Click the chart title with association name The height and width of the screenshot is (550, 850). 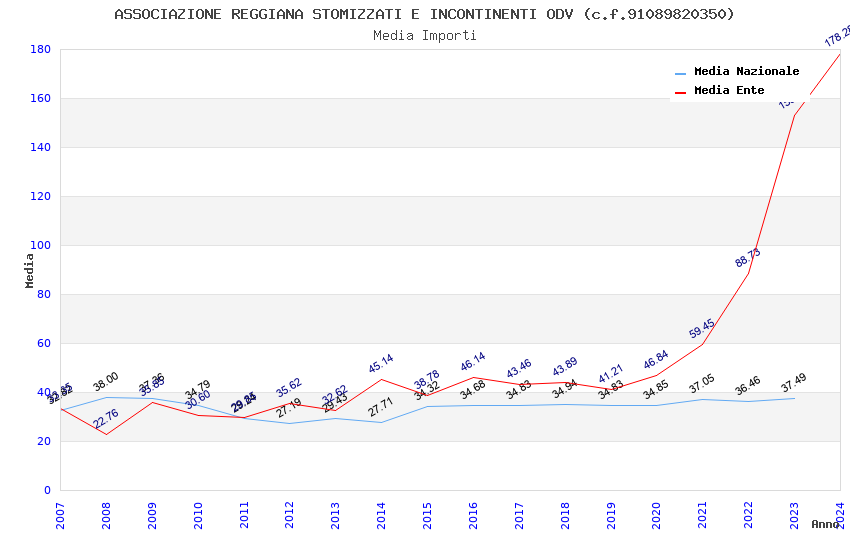[424, 14]
